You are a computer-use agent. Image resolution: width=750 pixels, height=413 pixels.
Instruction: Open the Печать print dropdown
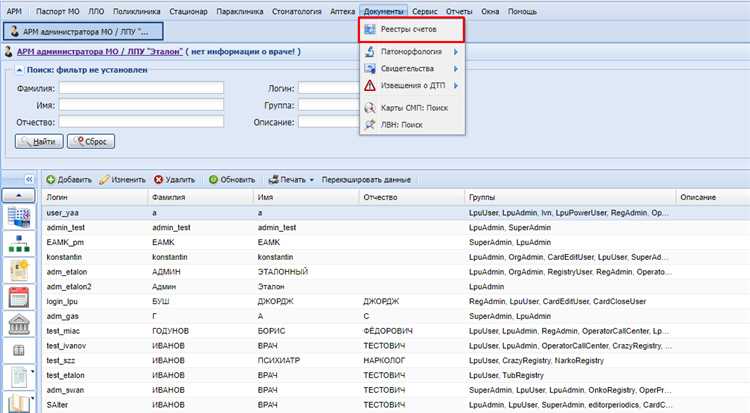click(291, 180)
